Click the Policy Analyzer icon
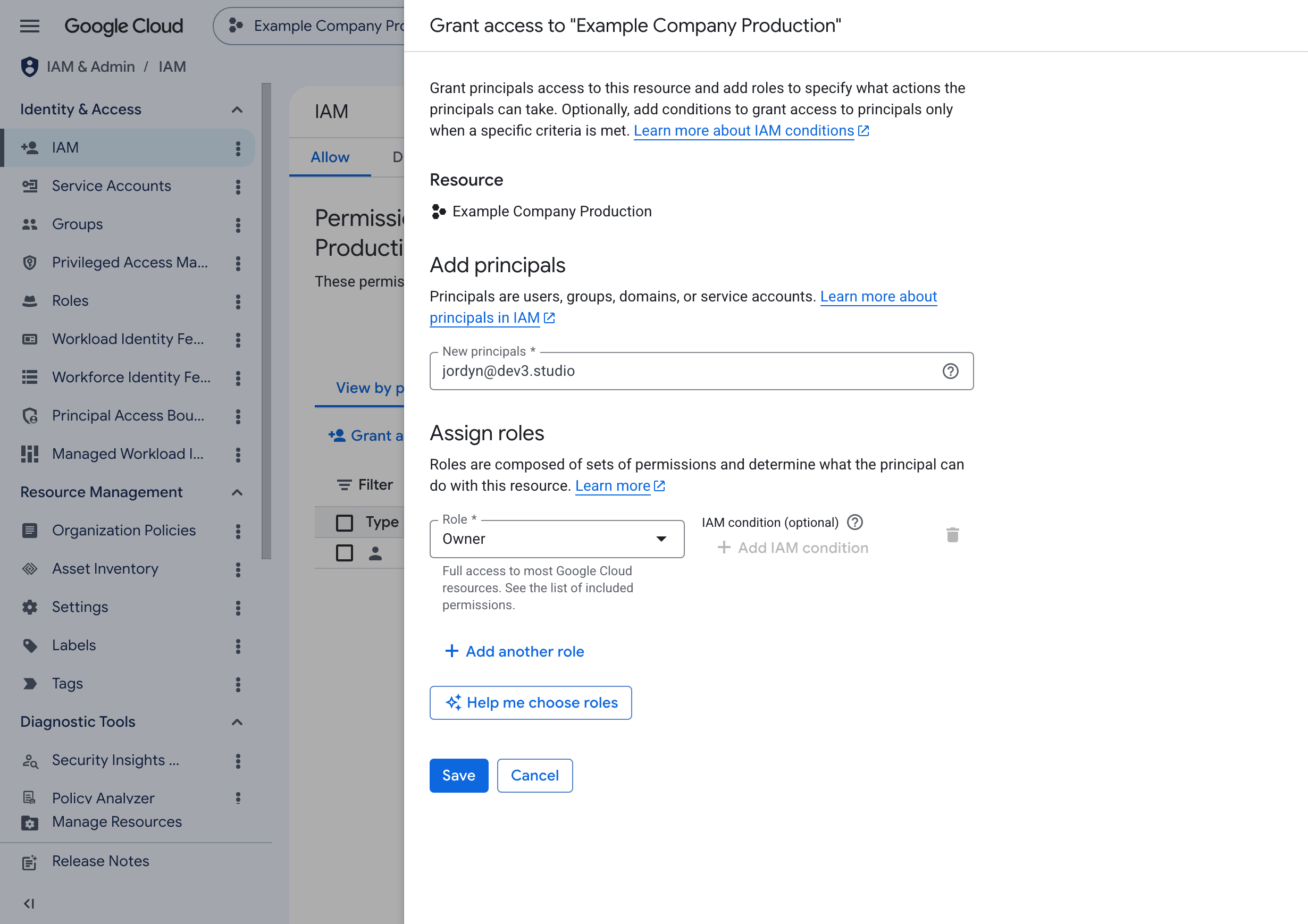The height and width of the screenshot is (924, 1308). [30, 797]
